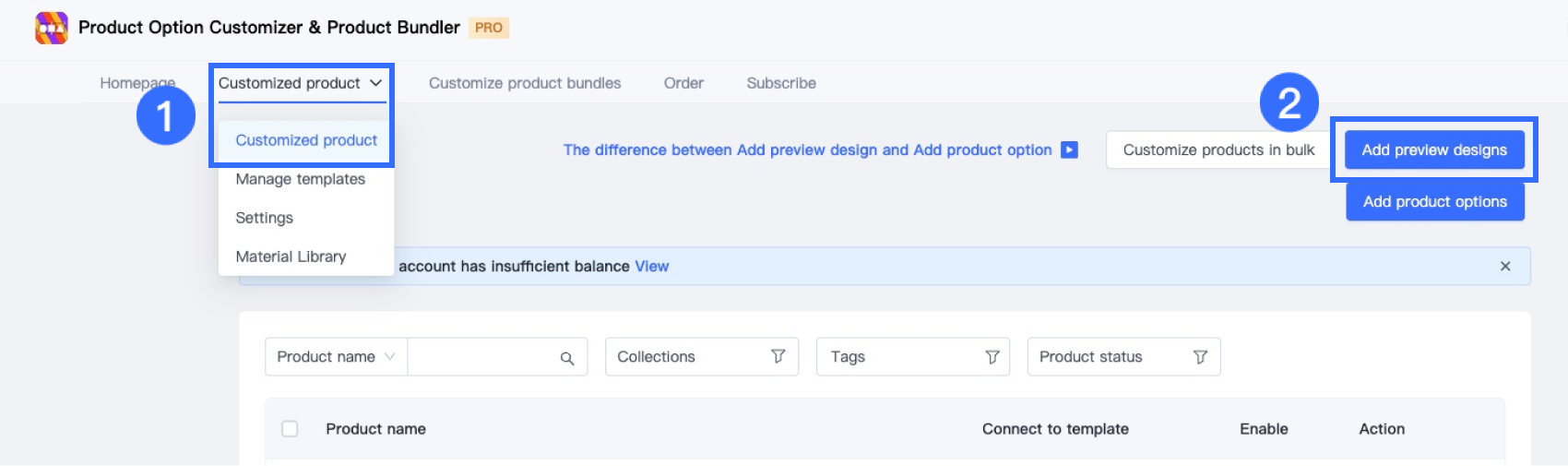Dismiss the insufficient balance notice

coord(1505,266)
